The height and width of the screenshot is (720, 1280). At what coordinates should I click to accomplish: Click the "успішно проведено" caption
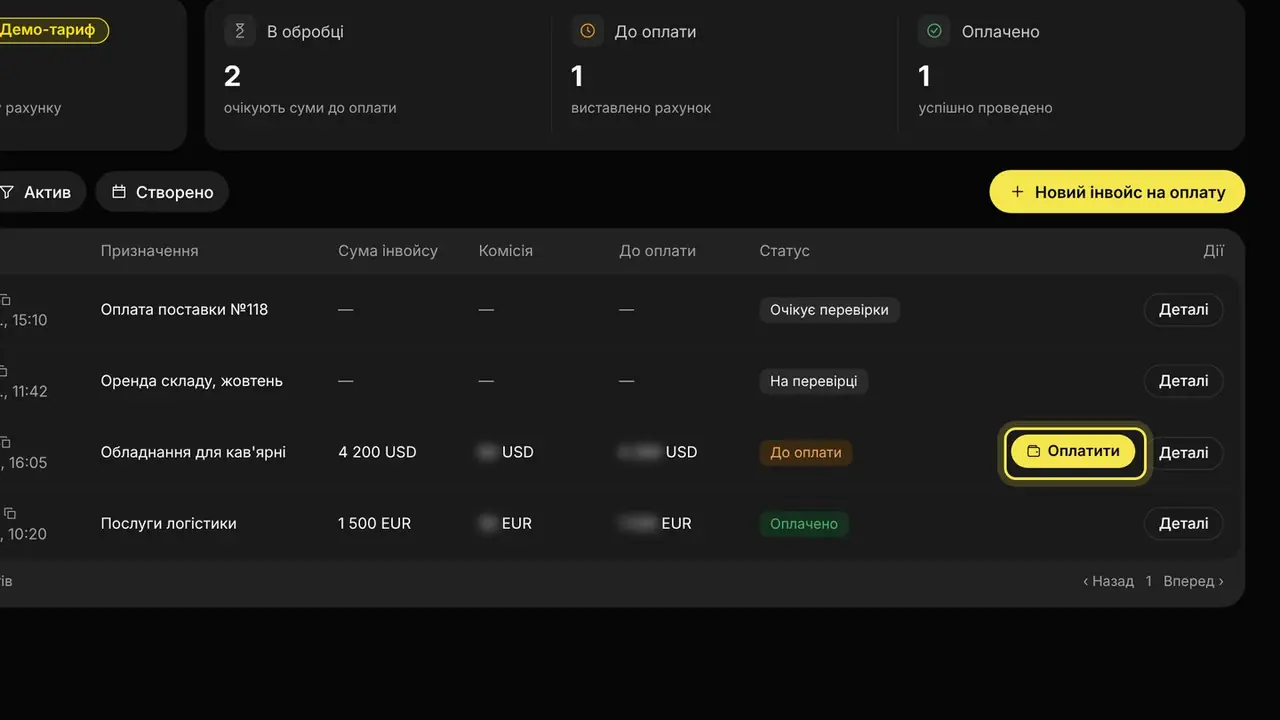click(x=985, y=108)
